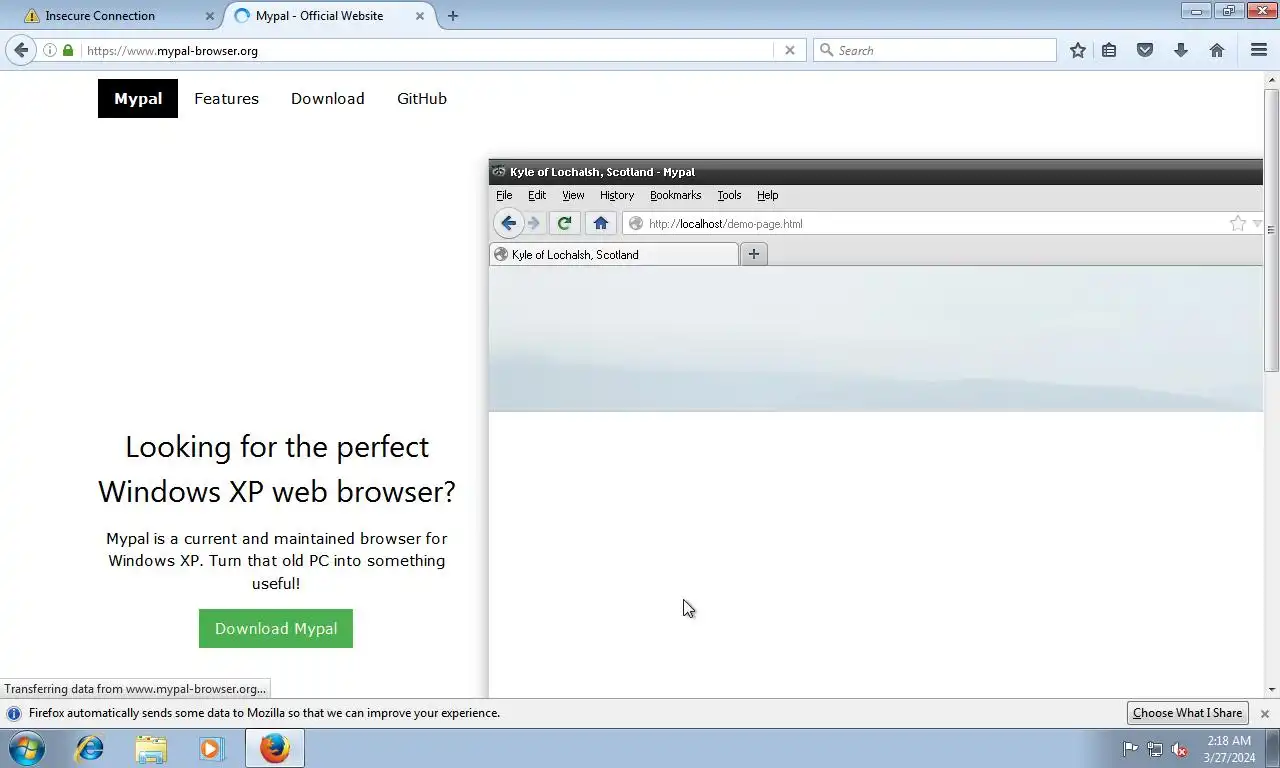
Task: Open View menu in Mypal demo image
Action: pyautogui.click(x=573, y=195)
